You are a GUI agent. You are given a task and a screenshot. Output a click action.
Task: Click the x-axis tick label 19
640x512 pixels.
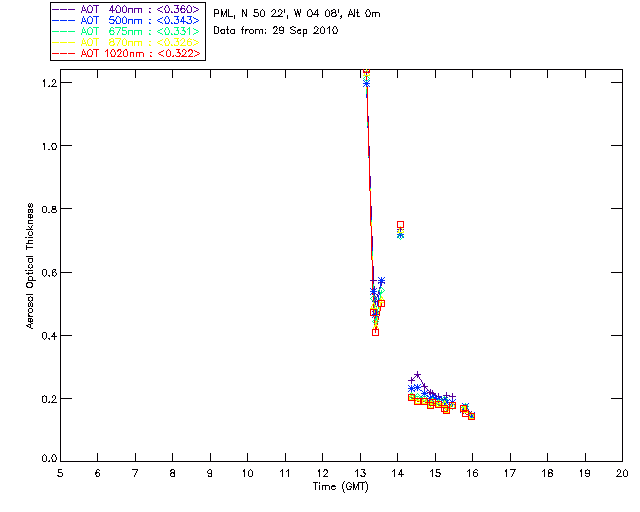pos(585,473)
